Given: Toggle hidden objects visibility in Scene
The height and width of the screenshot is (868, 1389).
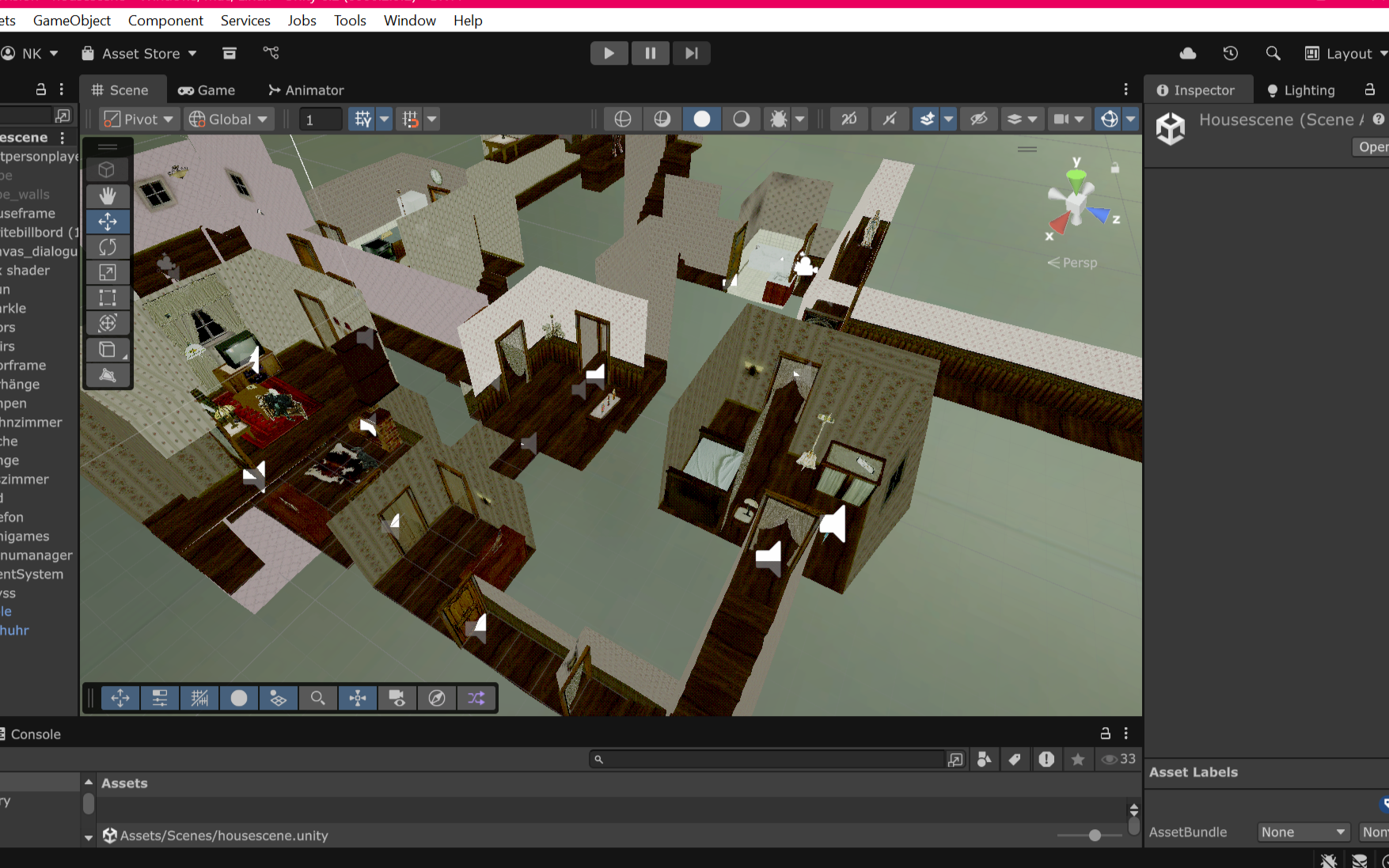Looking at the screenshot, I should pyautogui.click(x=978, y=119).
